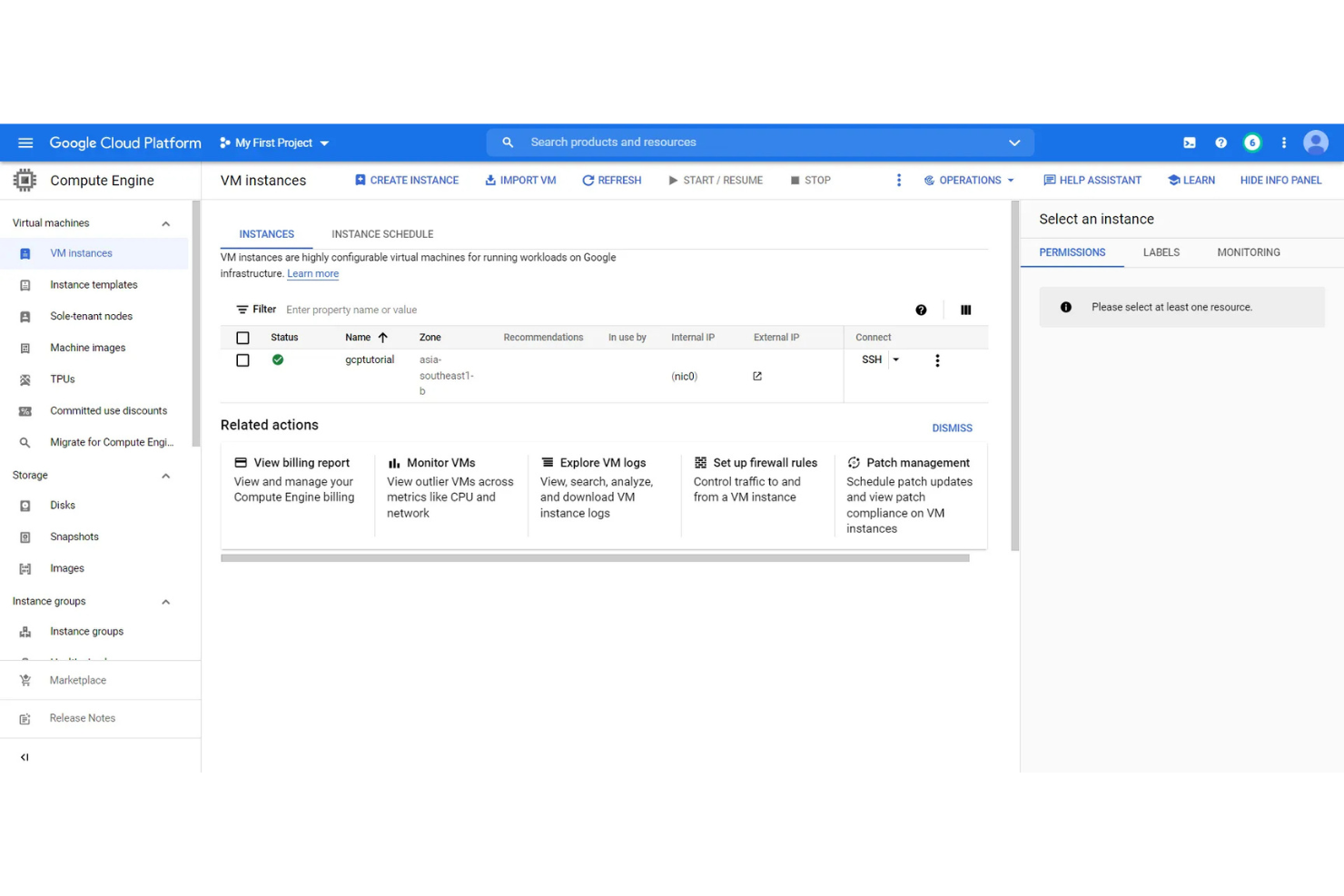Open the navigation hamburger menu
Viewport: 1344px width, 896px height.
point(25,143)
